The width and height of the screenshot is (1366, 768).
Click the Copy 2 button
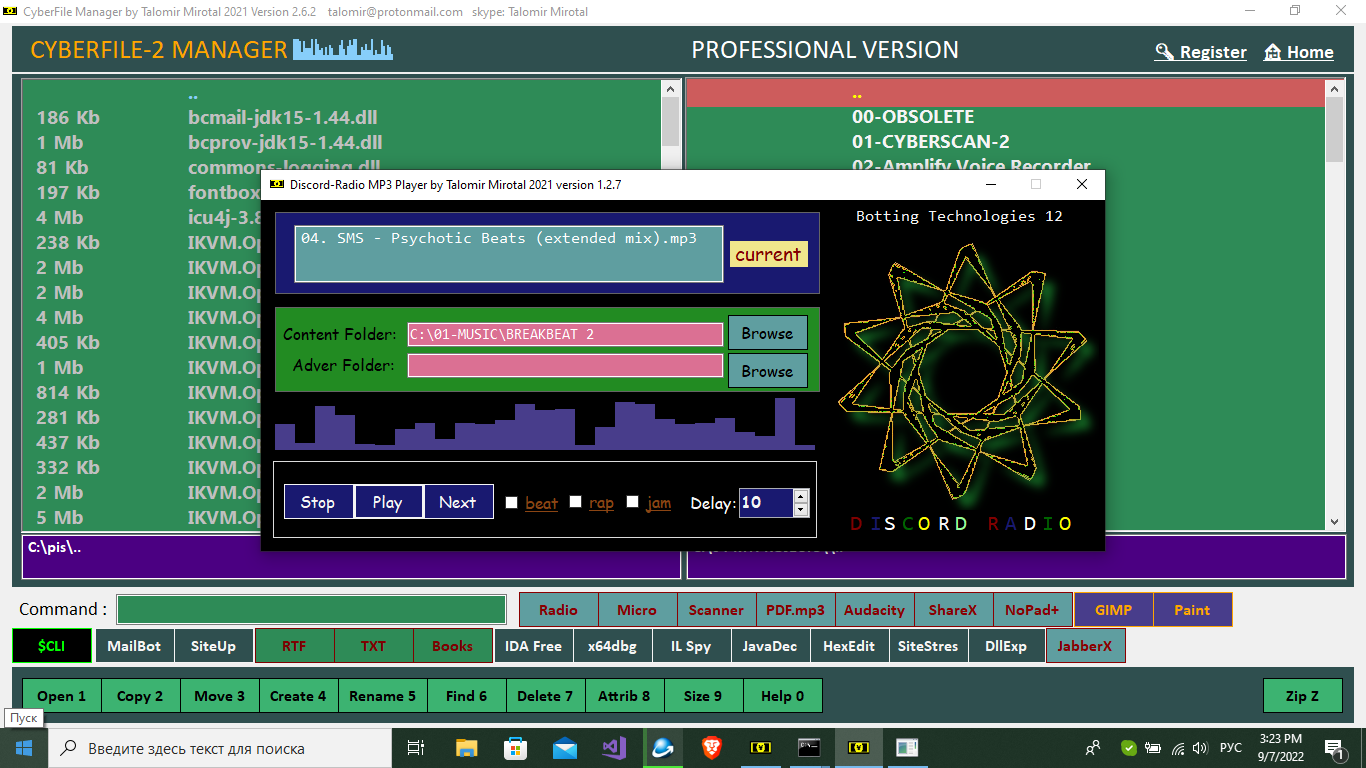click(140, 696)
